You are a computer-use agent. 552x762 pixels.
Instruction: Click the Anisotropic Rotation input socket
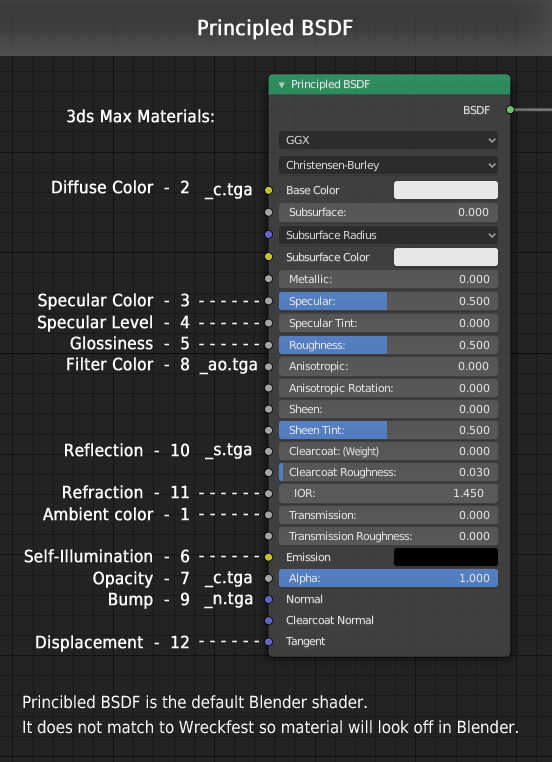pyautogui.click(x=269, y=388)
